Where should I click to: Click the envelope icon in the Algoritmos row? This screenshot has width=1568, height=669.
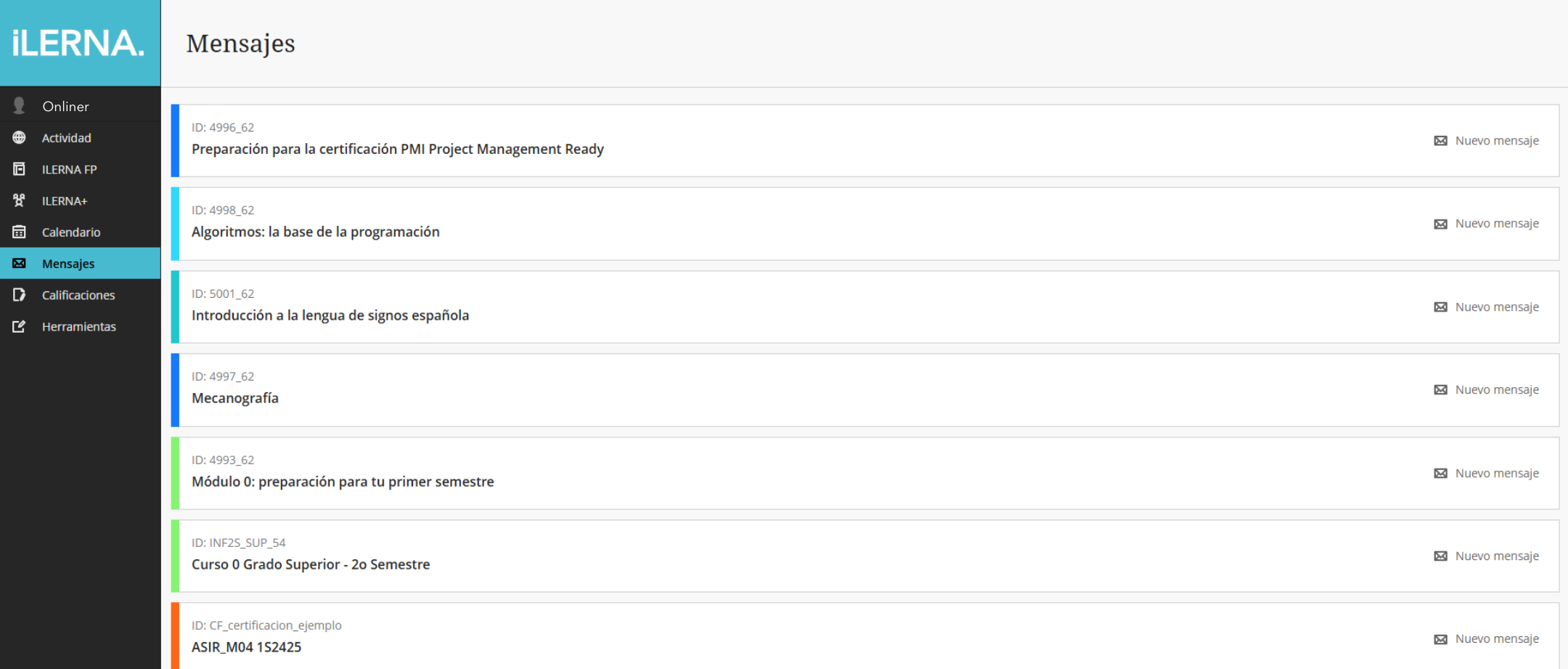tap(1440, 224)
